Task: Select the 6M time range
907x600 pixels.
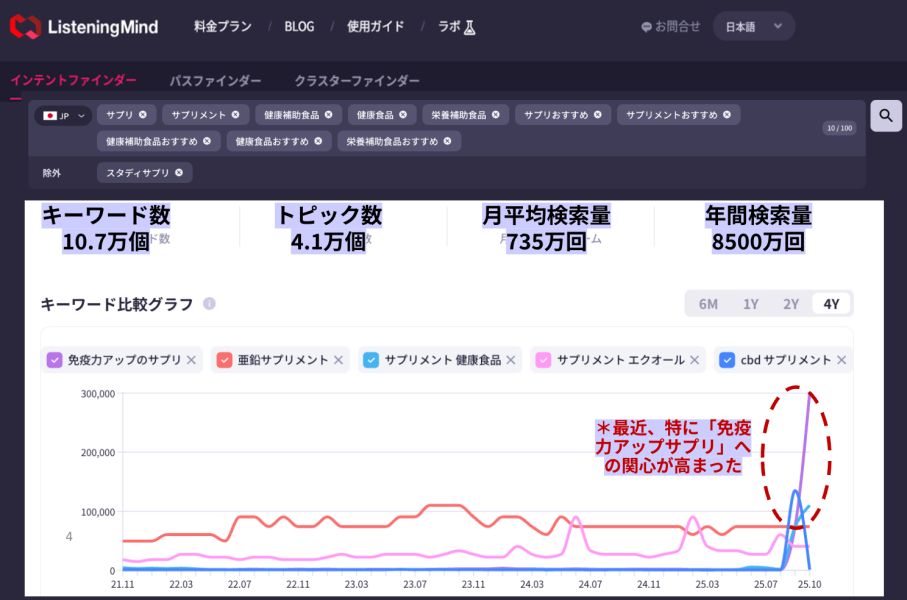Action: click(709, 302)
